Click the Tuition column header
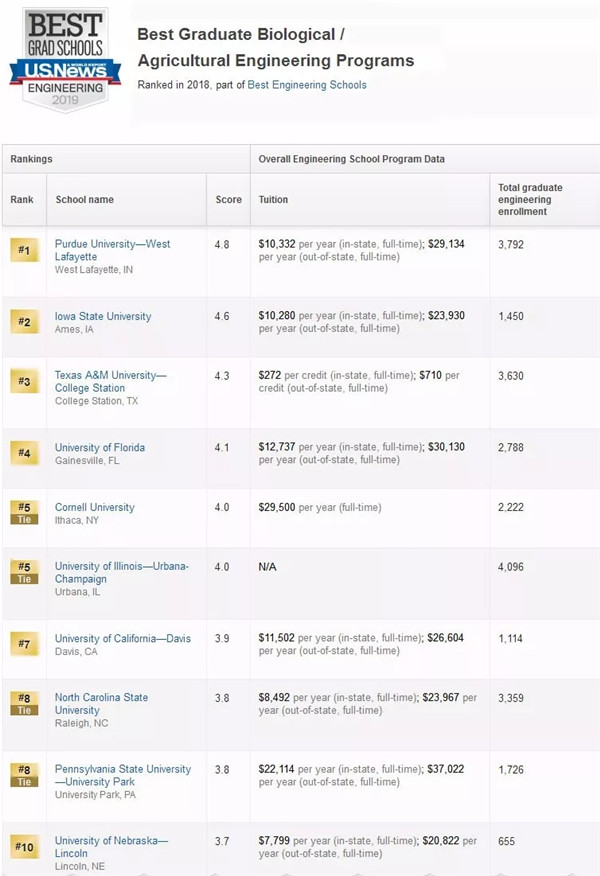The image size is (600, 876). point(273,199)
